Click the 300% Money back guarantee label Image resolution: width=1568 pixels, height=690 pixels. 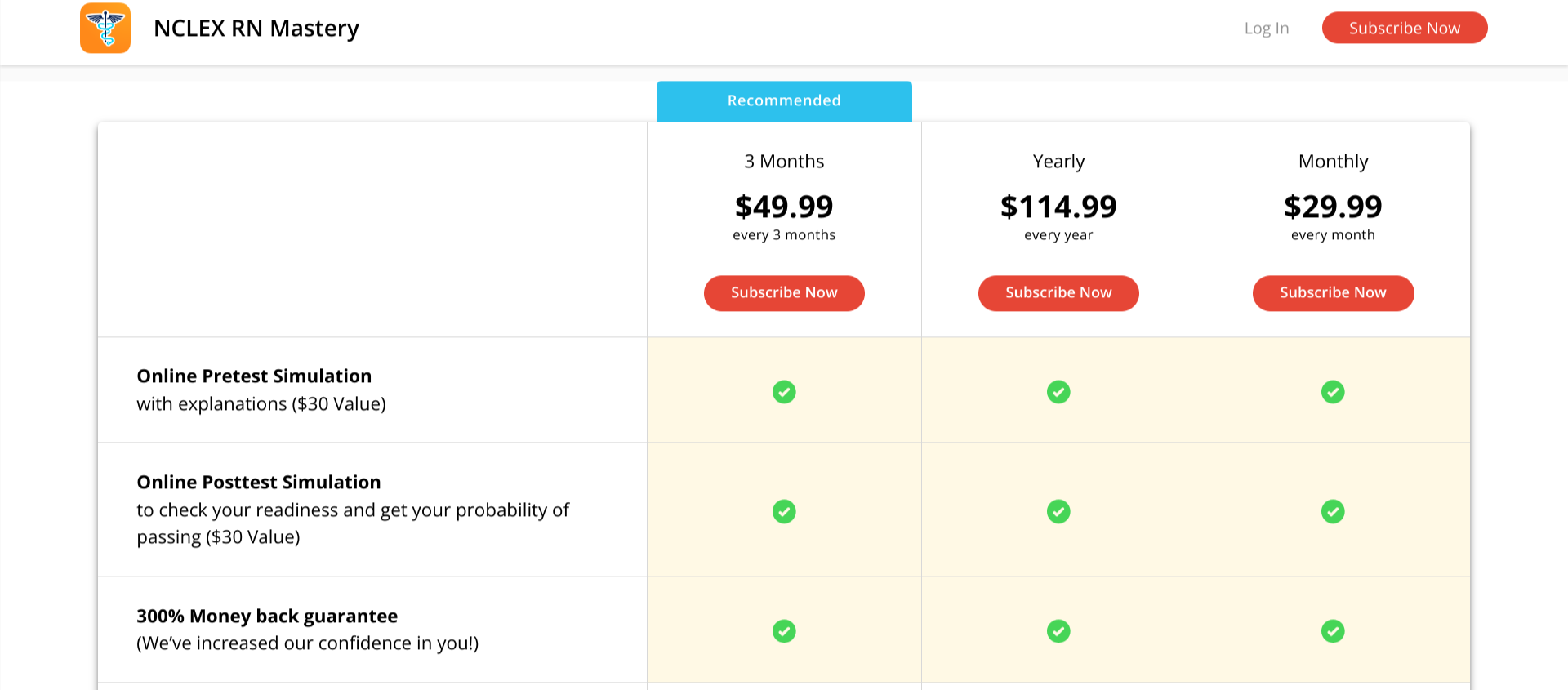pos(267,617)
